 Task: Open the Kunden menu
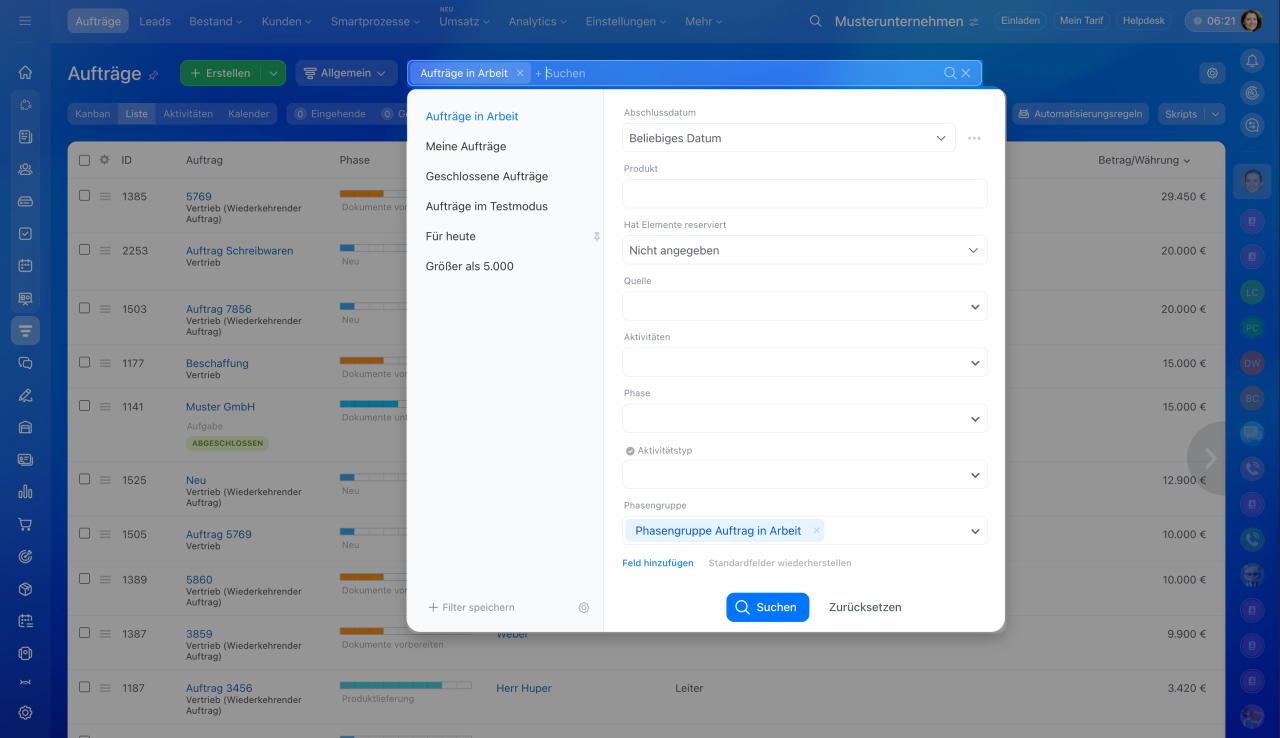click(x=286, y=21)
